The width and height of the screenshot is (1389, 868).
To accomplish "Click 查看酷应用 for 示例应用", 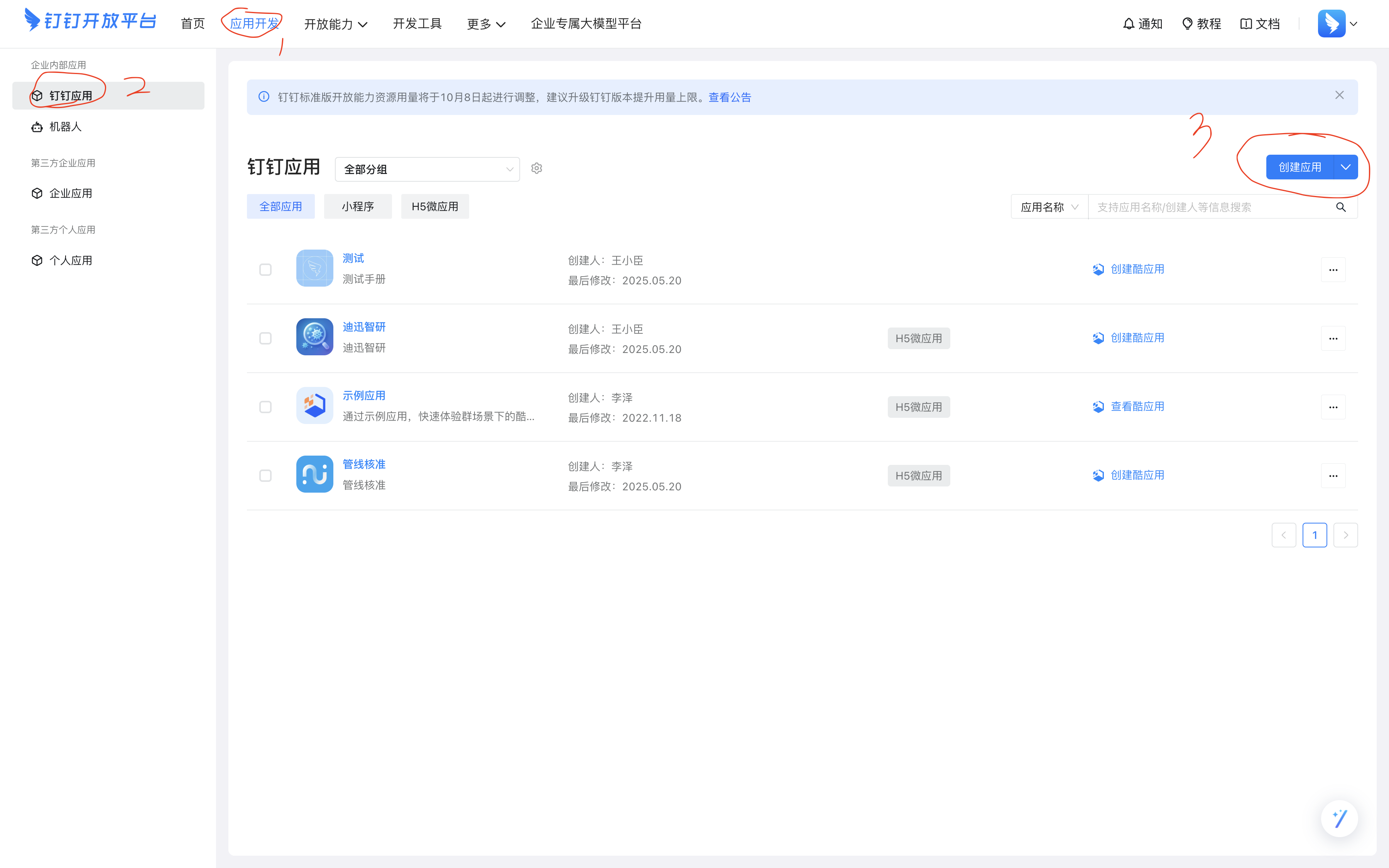I will coord(1129,407).
